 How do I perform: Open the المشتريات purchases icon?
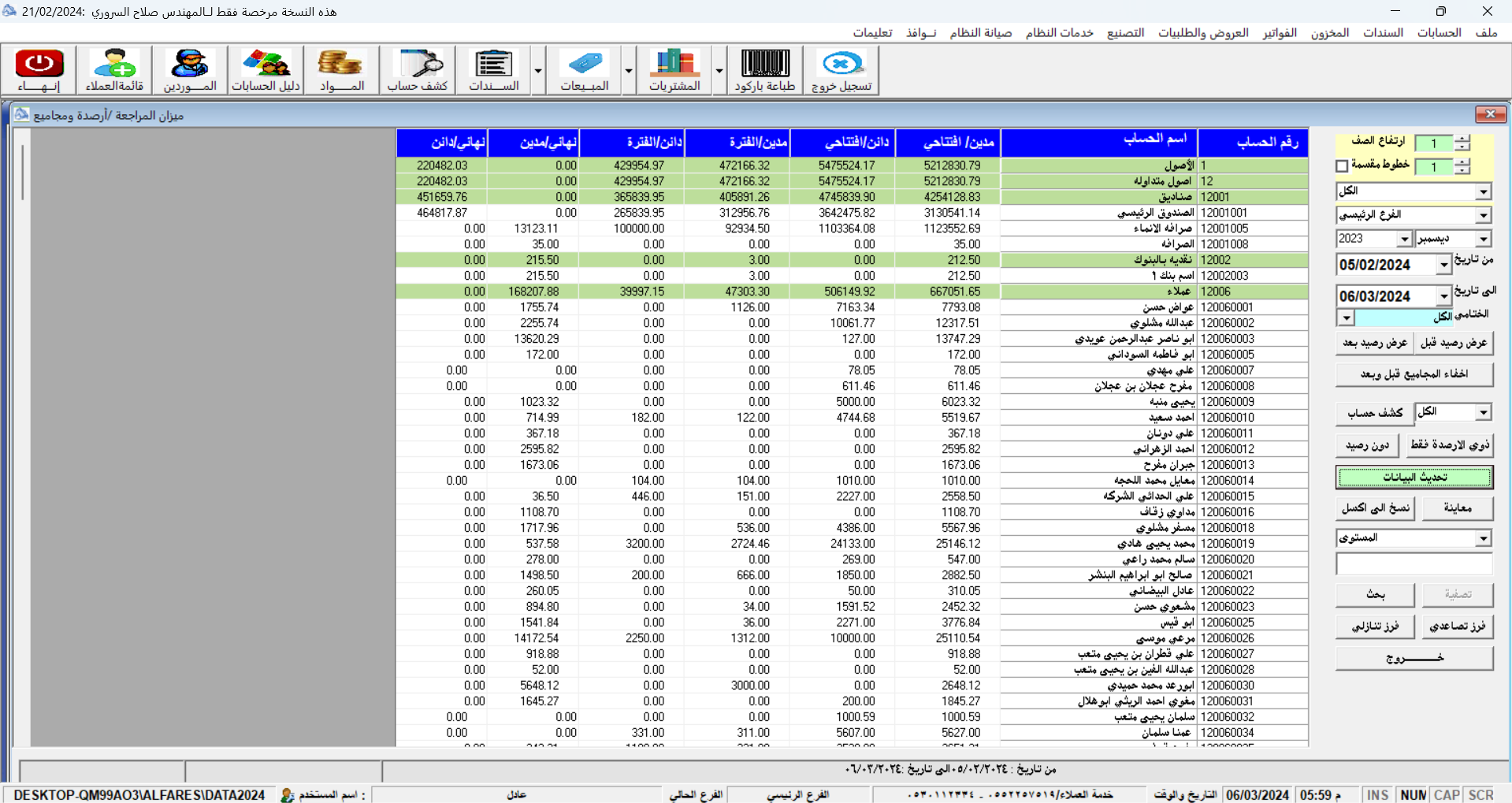point(674,70)
